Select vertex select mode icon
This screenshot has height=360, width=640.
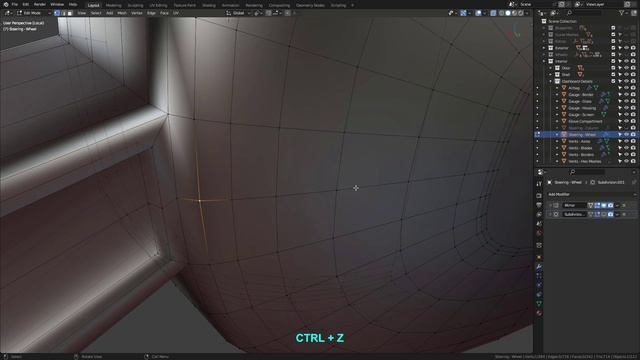click(57, 13)
